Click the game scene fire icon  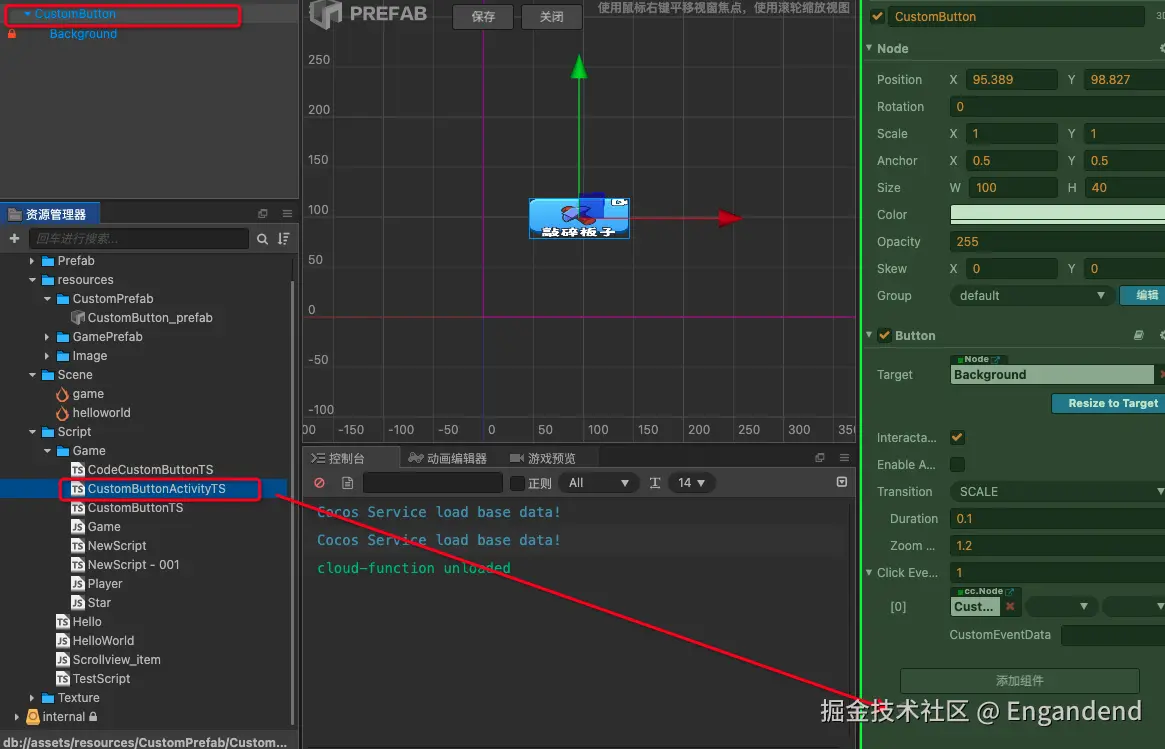62,394
